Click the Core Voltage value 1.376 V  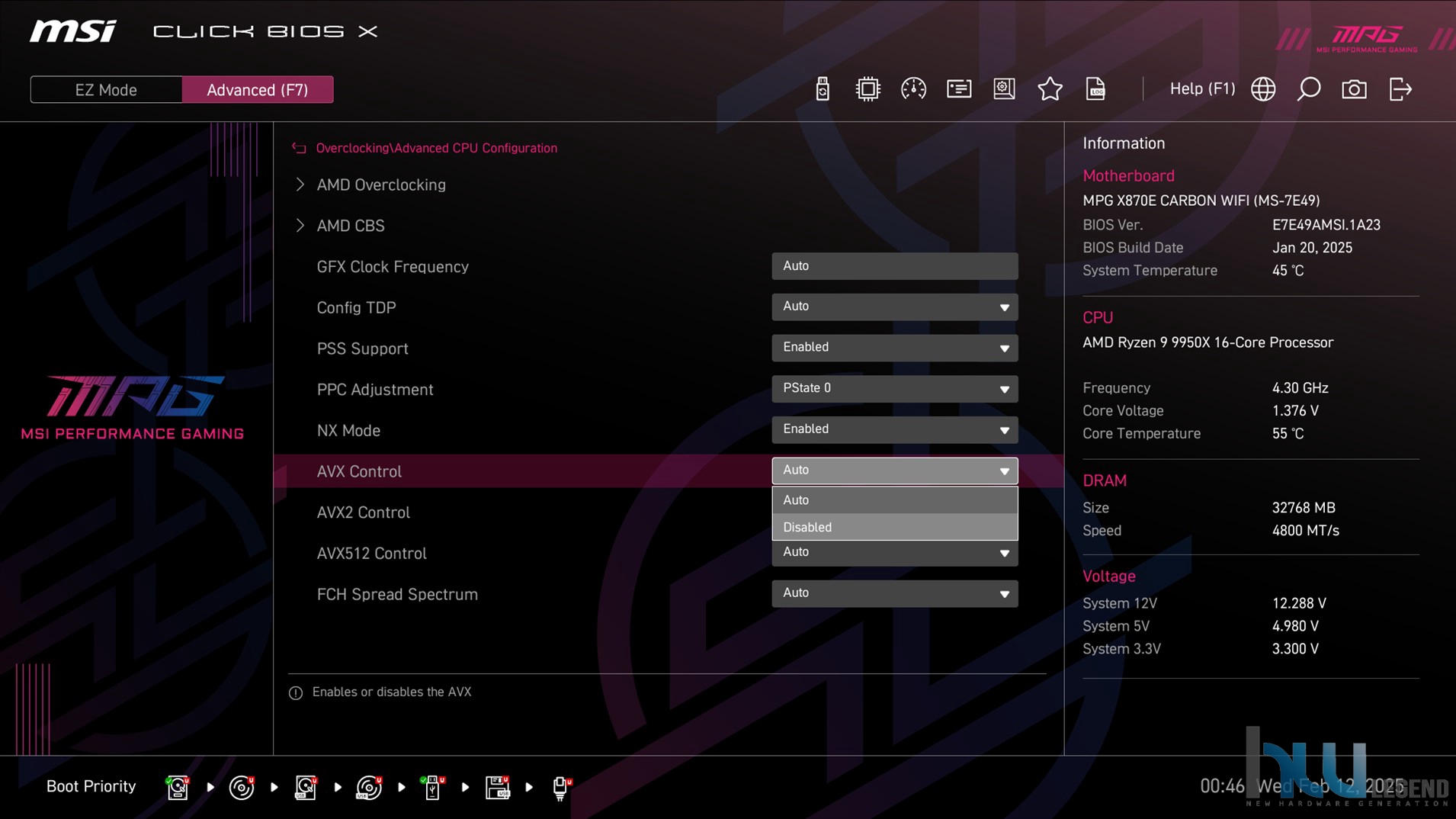1295,411
